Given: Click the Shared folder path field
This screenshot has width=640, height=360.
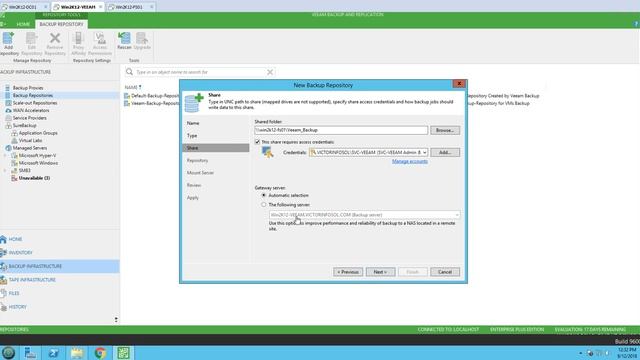Looking at the screenshot, I should pyautogui.click(x=341, y=130).
